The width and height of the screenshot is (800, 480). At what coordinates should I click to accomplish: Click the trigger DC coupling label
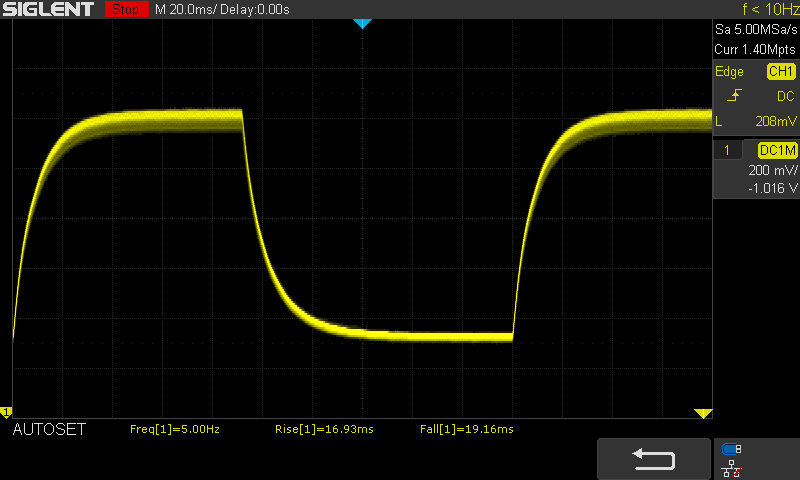click(786, 96)
